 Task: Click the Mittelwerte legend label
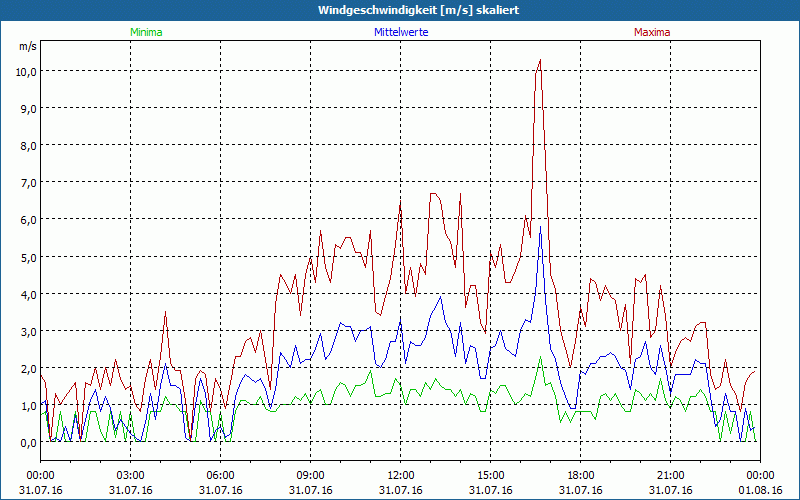(401, 32)
